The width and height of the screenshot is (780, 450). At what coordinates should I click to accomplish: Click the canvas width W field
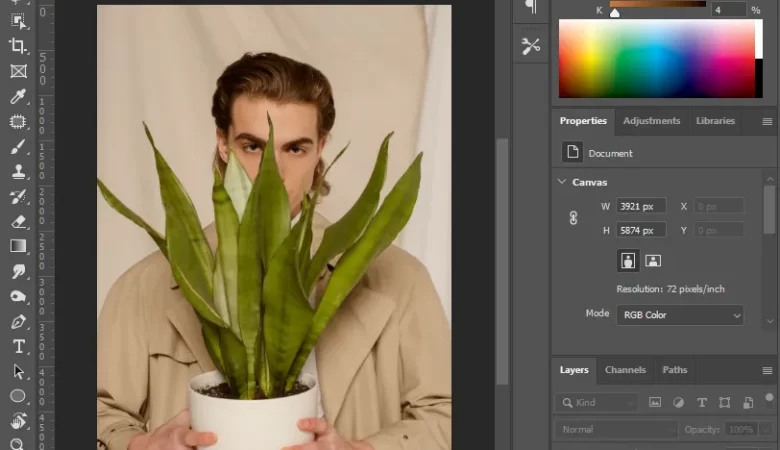[641, 206]
